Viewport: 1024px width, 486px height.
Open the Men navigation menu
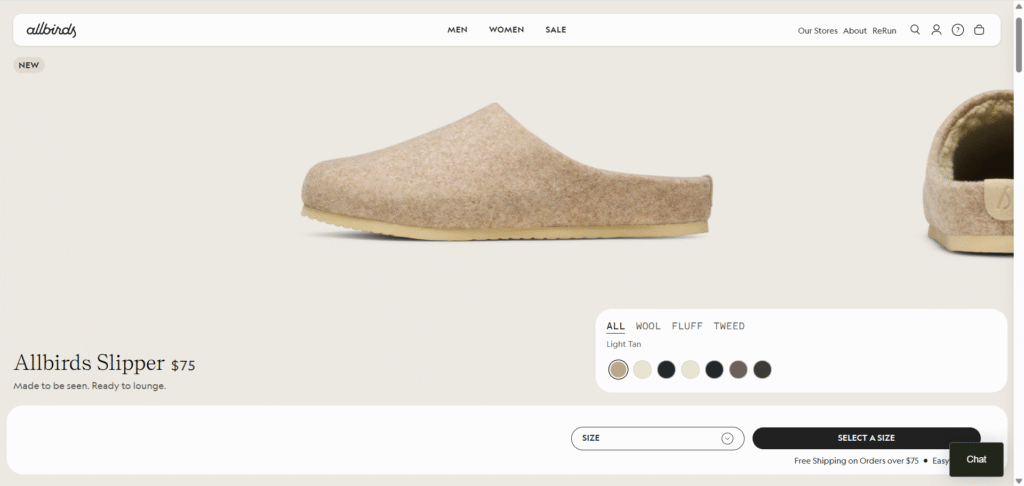(x=457, y=30)
